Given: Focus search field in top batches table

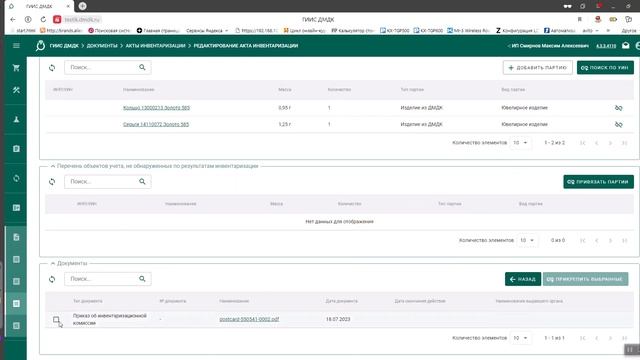Looking at the screenshot, I should click(102, 67).
